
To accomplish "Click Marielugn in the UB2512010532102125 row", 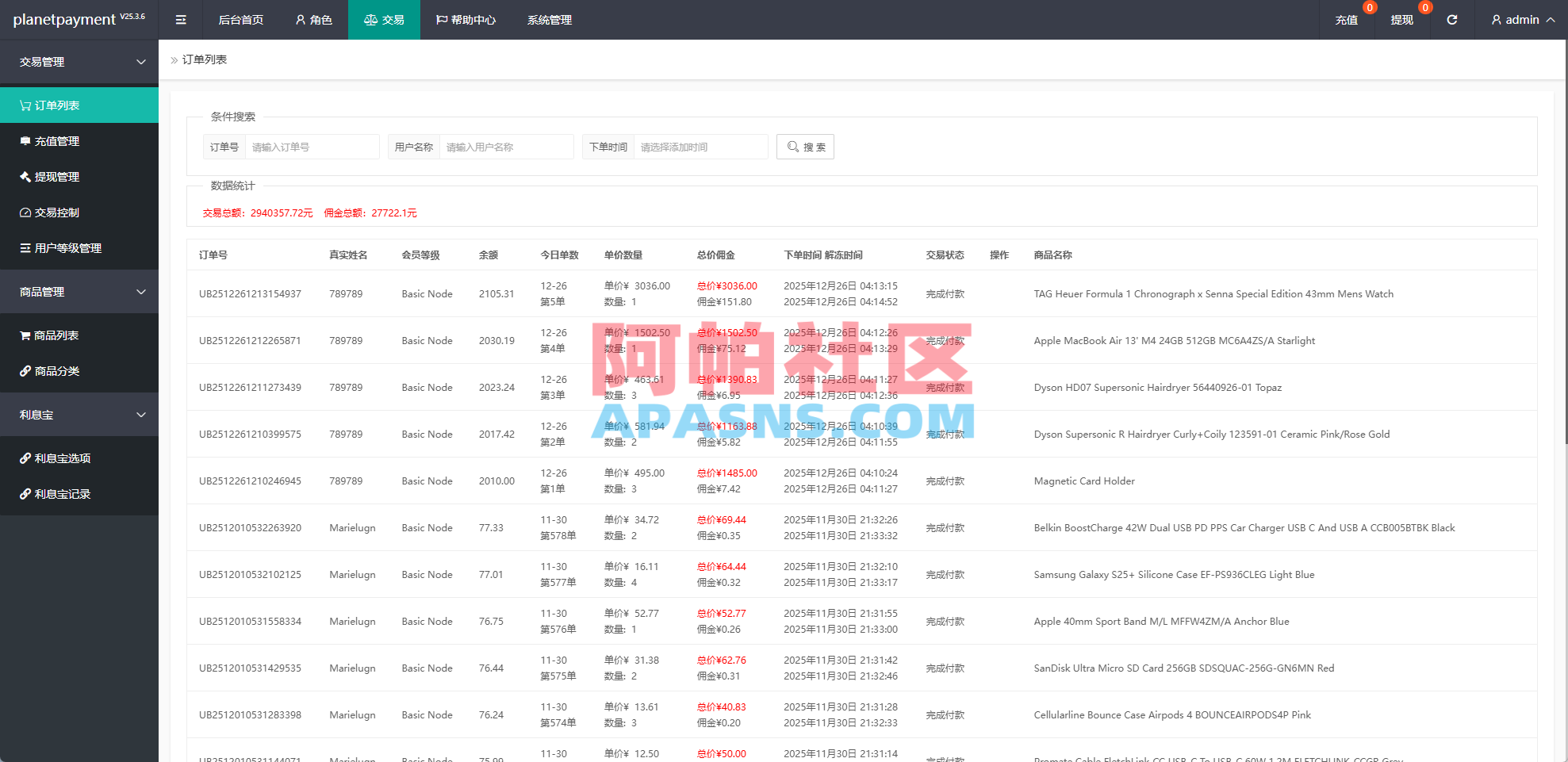I will point(352,575).
